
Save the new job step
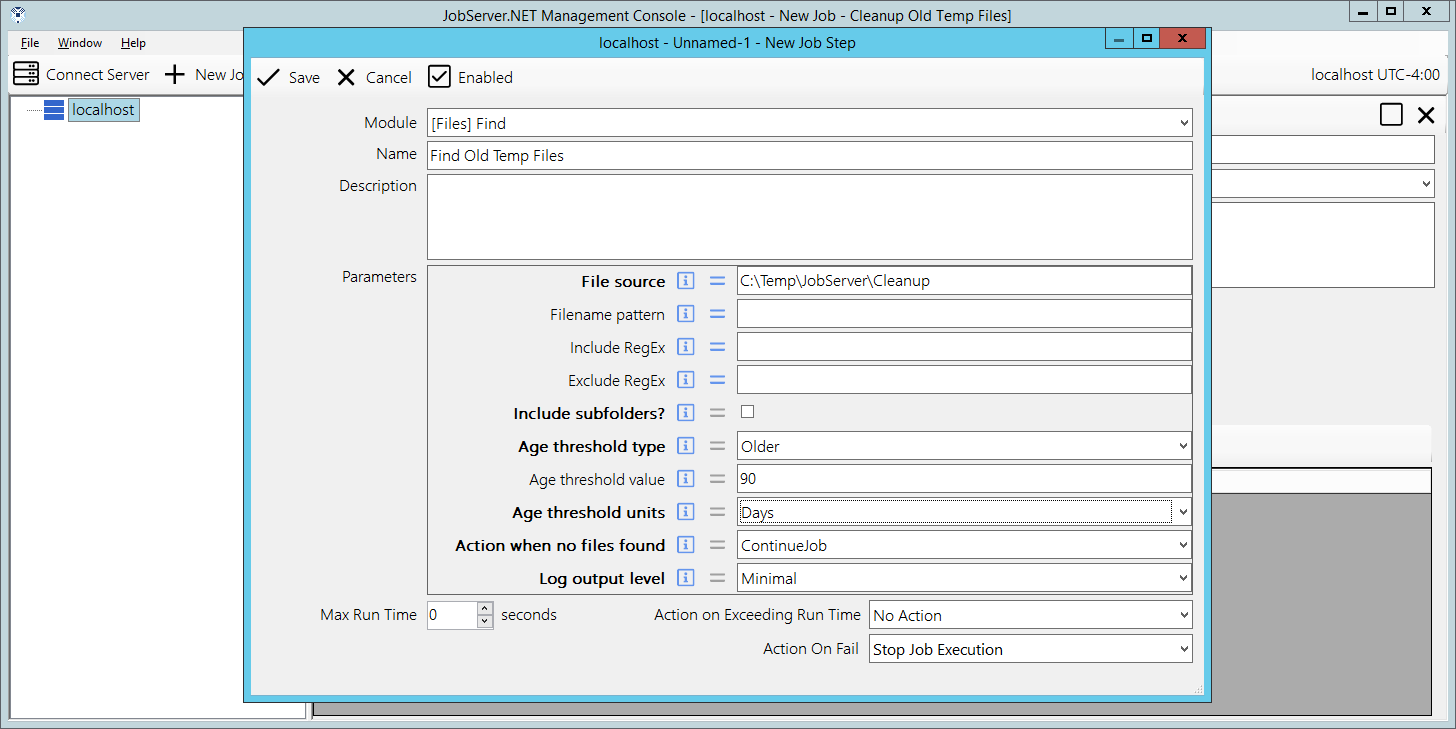[289, 77]
